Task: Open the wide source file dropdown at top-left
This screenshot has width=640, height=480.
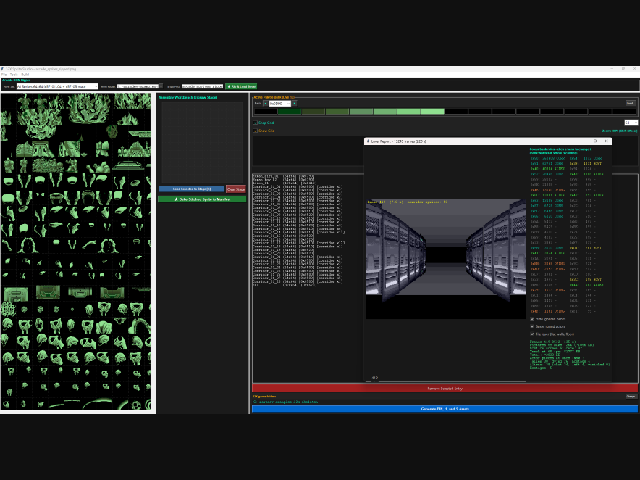Action: (57, 87)
